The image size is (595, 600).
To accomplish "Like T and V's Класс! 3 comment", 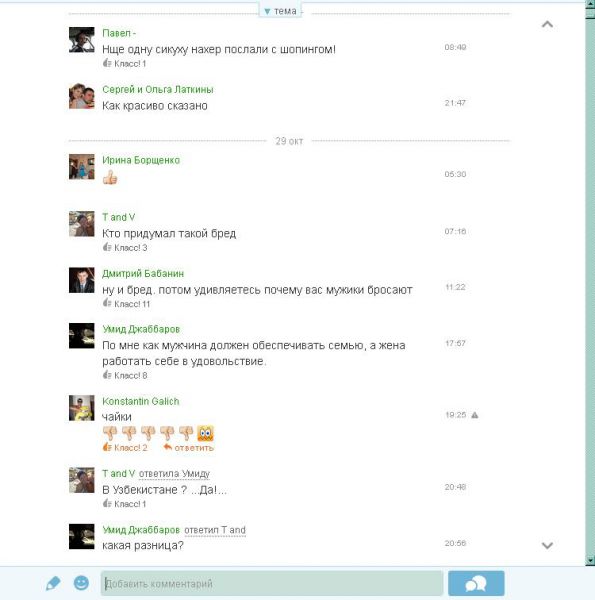I will (125, 248).
